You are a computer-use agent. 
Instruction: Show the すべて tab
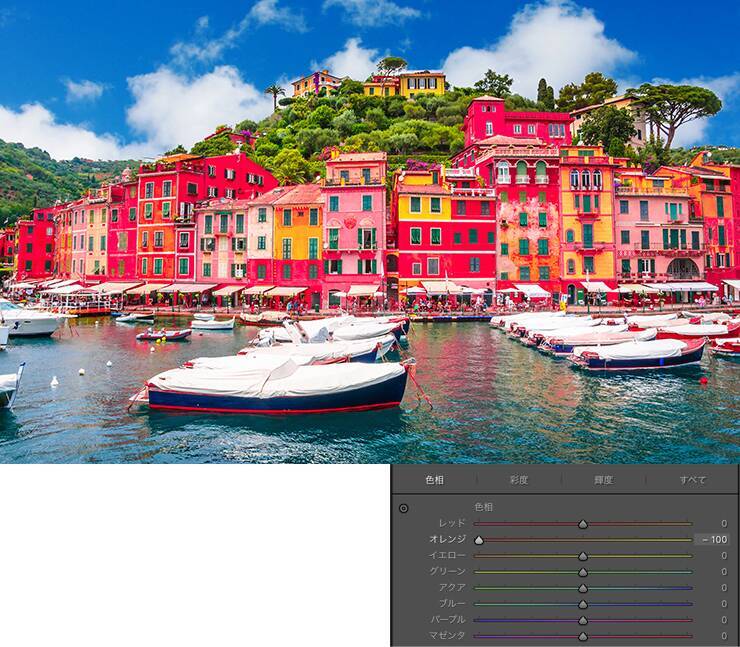coord(692,480)
